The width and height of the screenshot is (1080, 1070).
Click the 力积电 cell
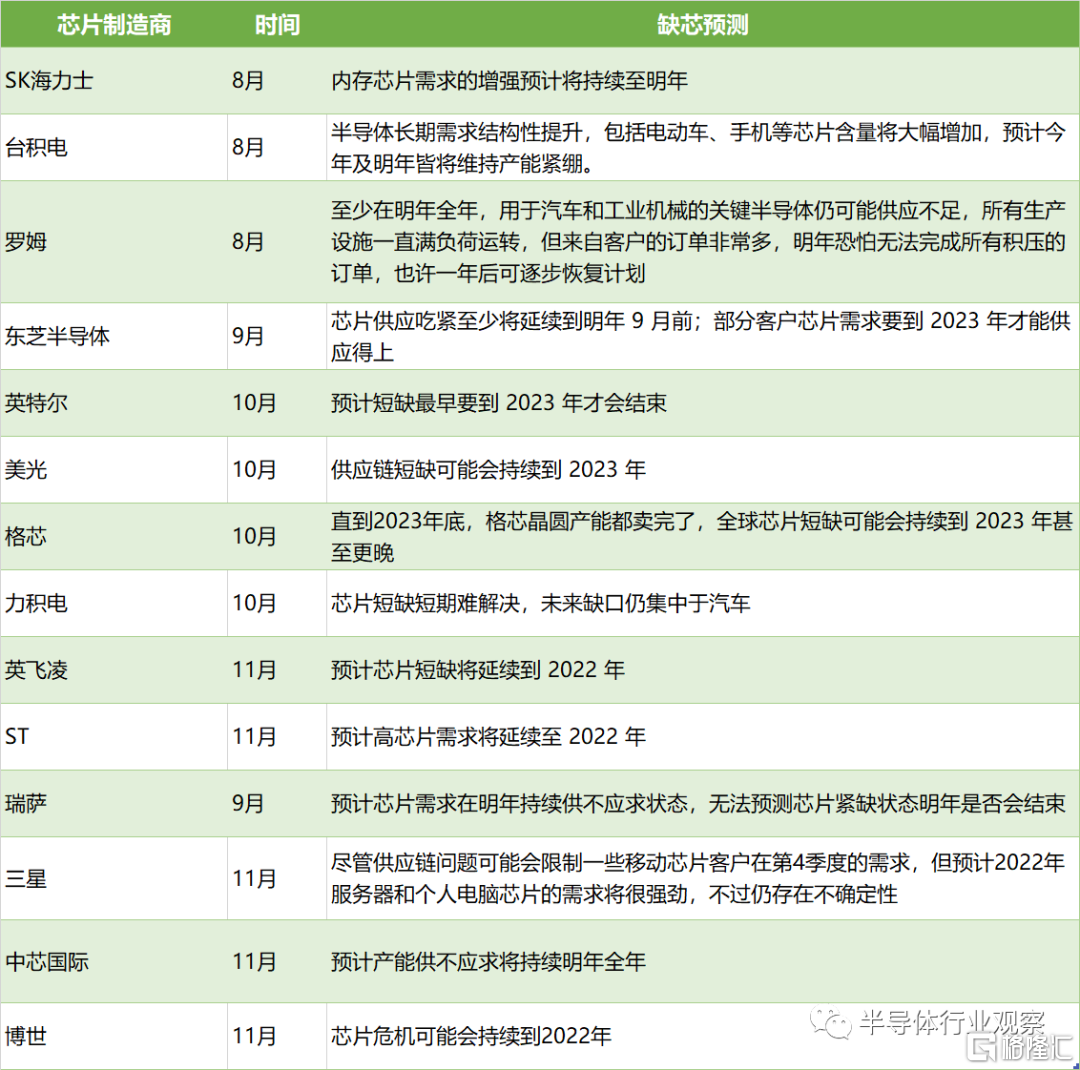pyautogui.click(x=35, y=604)
